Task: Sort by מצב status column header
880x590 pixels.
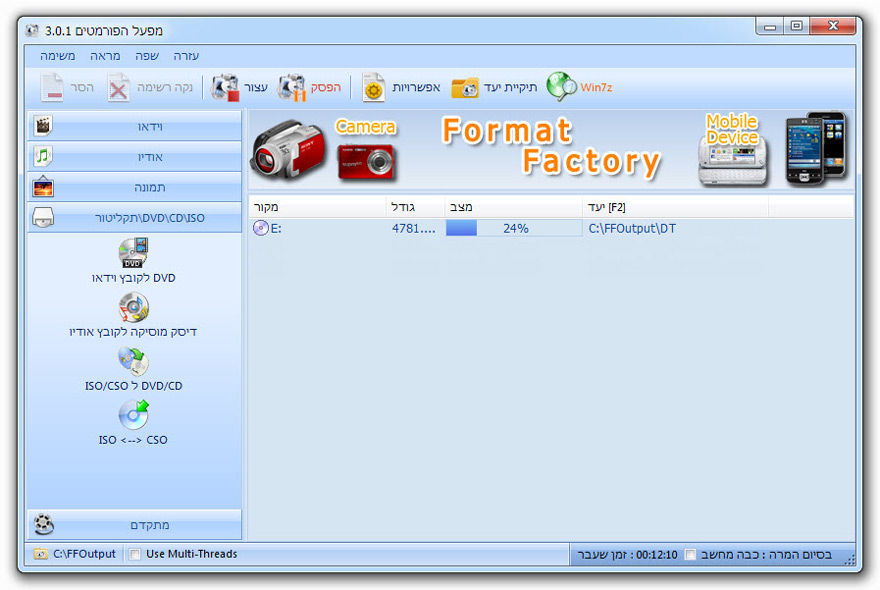Action: tap(514, 207)
